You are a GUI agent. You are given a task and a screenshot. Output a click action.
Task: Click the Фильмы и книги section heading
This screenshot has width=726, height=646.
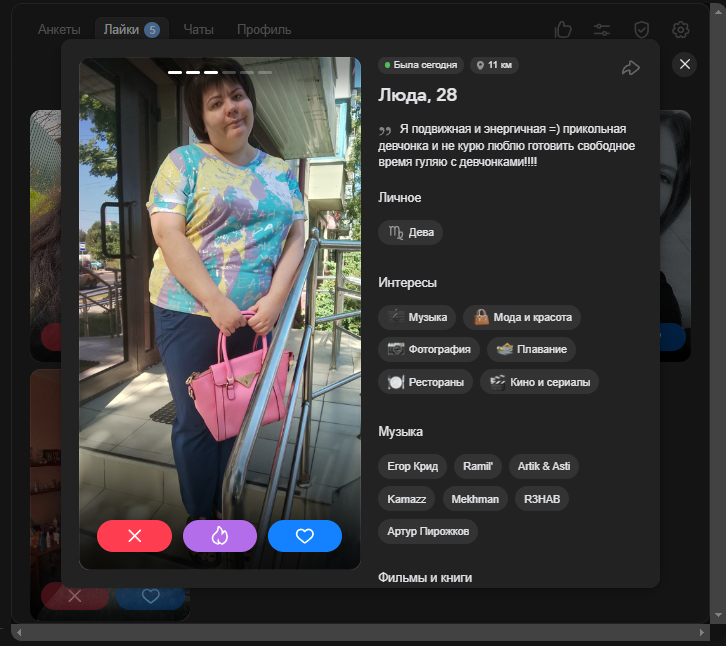tap(425, 578)
